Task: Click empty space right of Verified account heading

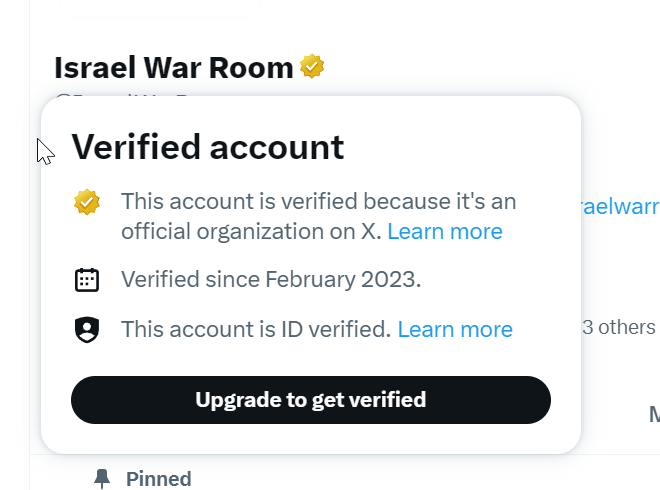Action: tap(460, 147)
